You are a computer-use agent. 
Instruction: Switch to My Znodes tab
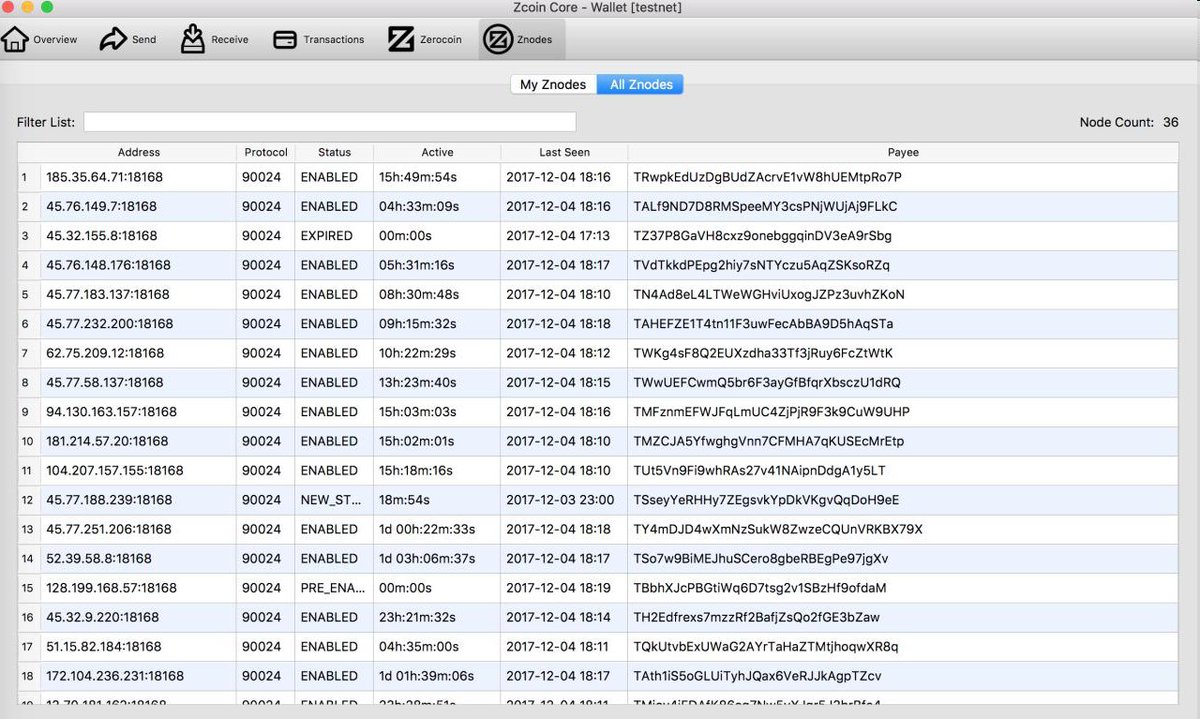553,84
